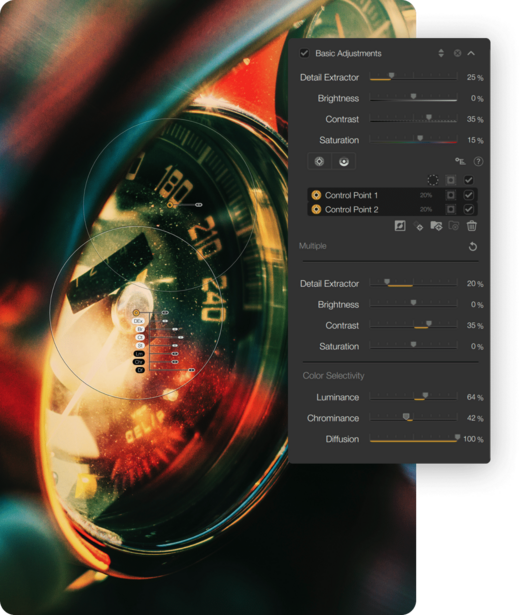Click the control point marker near the 180 numeral
The image size is (523, 615).
click(170, 205)
